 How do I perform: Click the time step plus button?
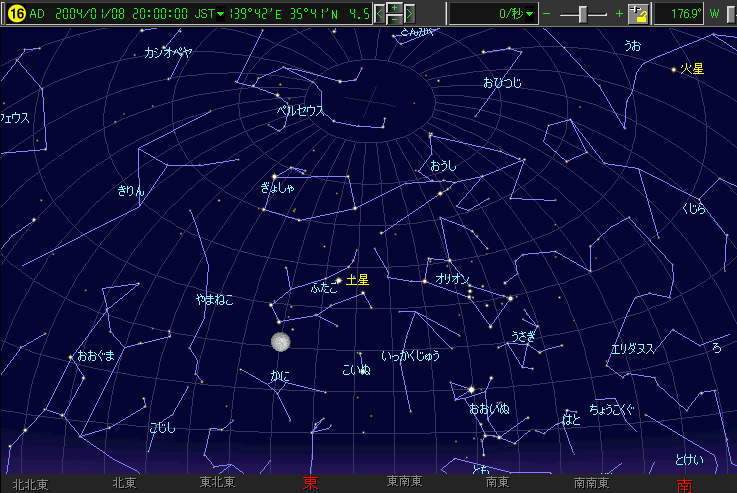click(395, 8)
